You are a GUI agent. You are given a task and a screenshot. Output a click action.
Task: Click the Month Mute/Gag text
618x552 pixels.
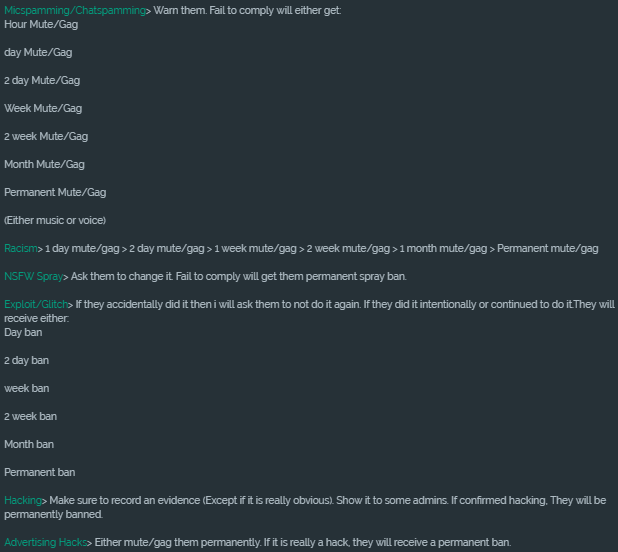point(44,164)
